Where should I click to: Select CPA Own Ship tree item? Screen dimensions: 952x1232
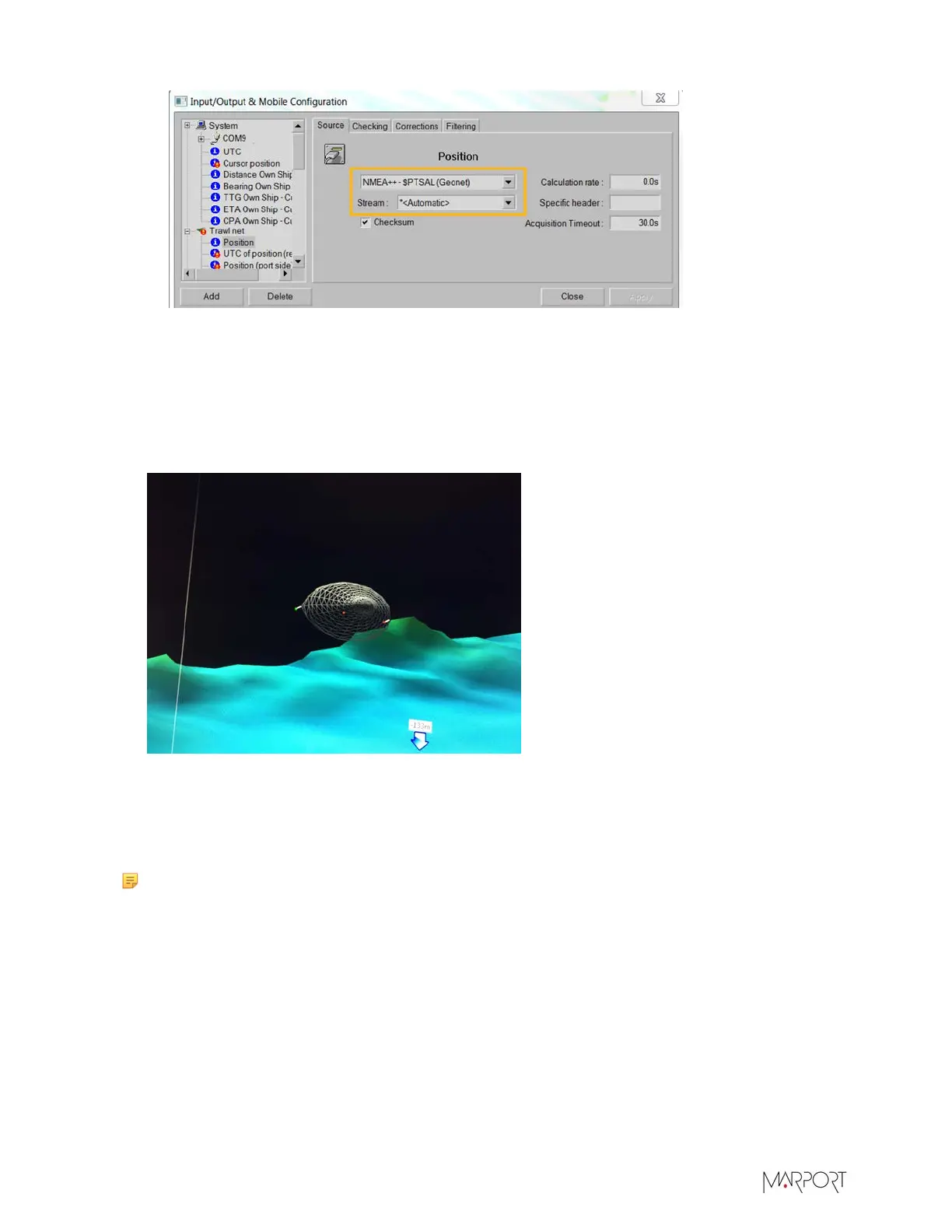pos(257,221)
